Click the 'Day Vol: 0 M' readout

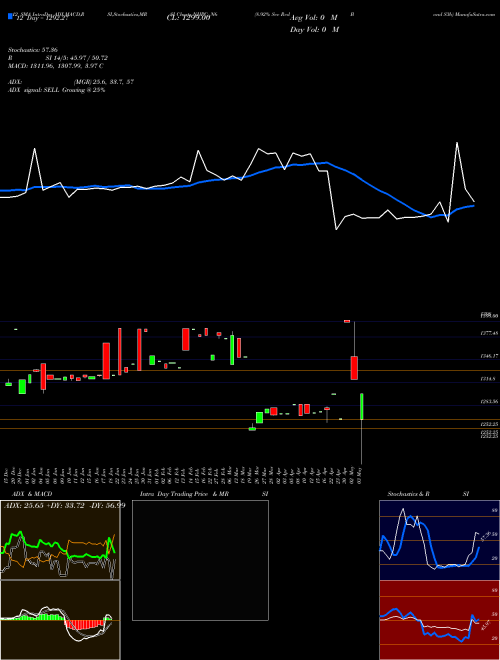[315, 30]
